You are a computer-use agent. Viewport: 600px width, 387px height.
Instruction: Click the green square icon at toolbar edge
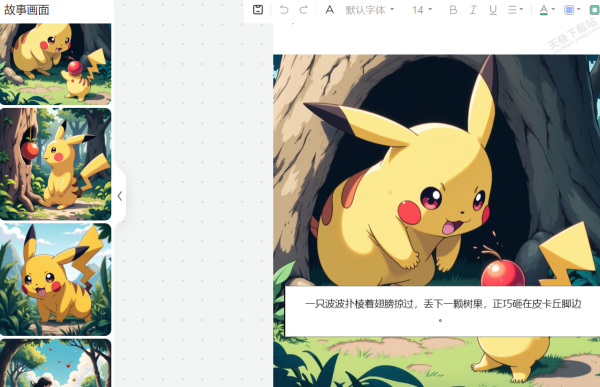[595, 10]
